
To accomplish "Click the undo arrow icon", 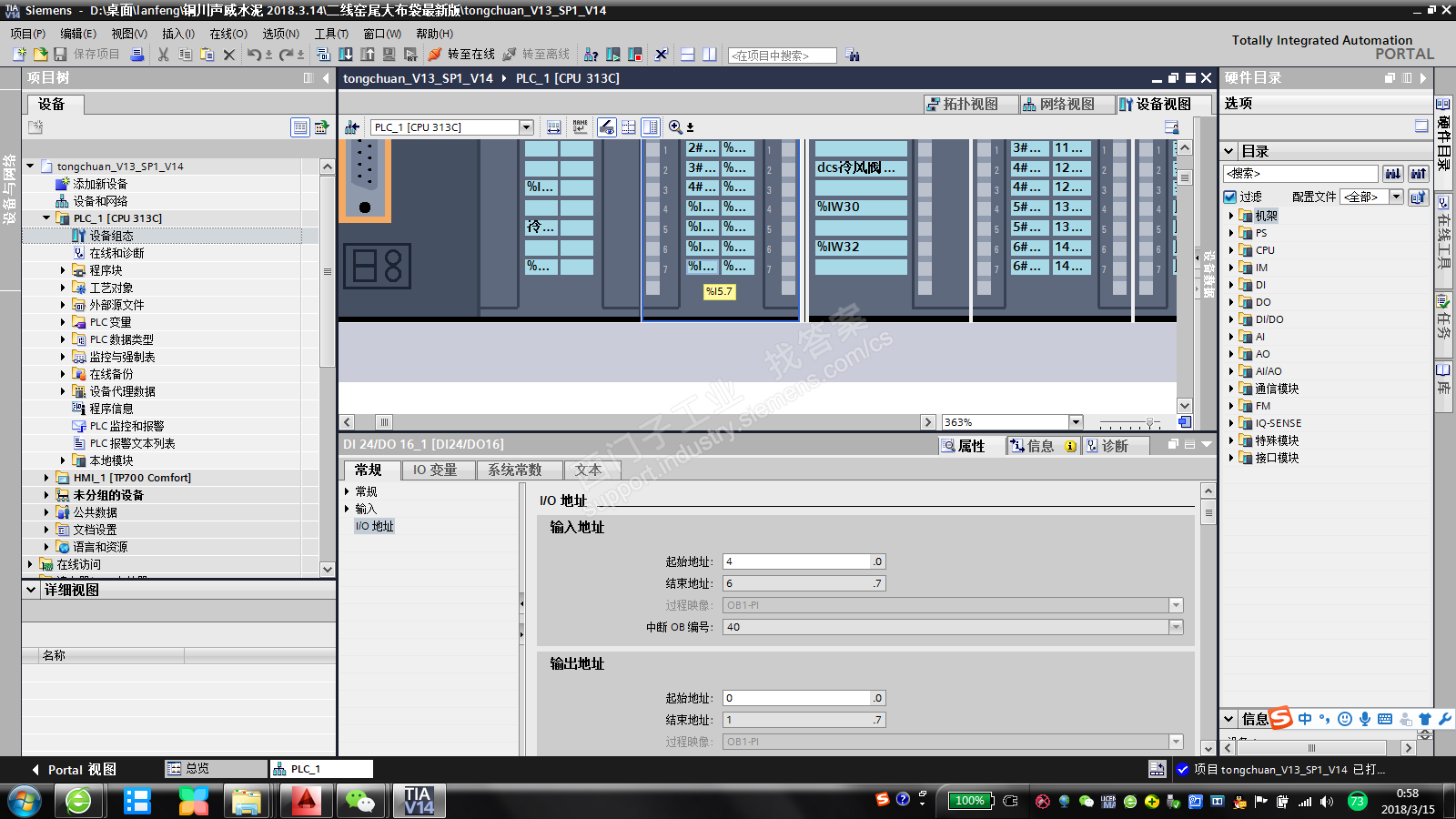I will (254, 55).
